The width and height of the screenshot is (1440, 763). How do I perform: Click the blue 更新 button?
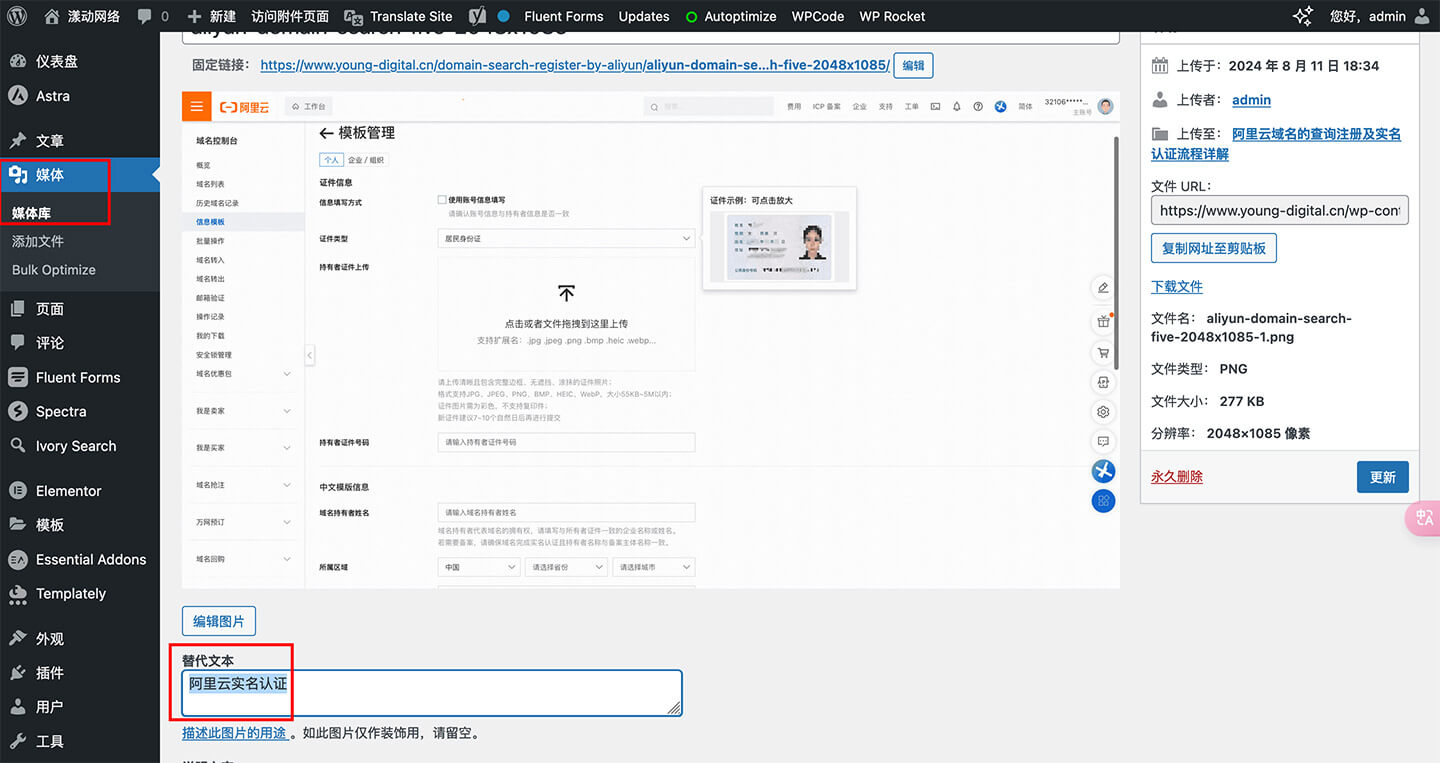point(1383,477)
